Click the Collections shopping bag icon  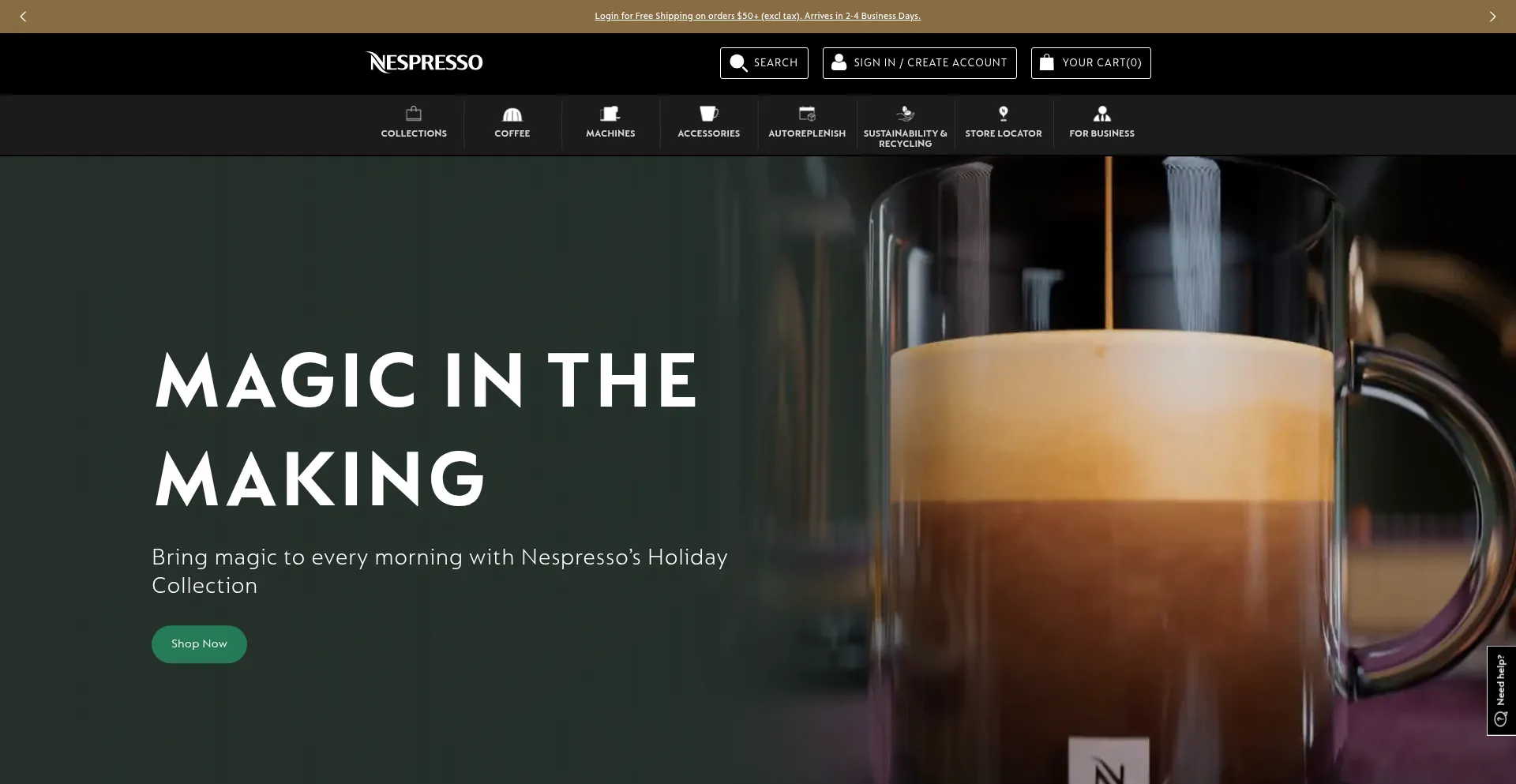pos(414,114)
